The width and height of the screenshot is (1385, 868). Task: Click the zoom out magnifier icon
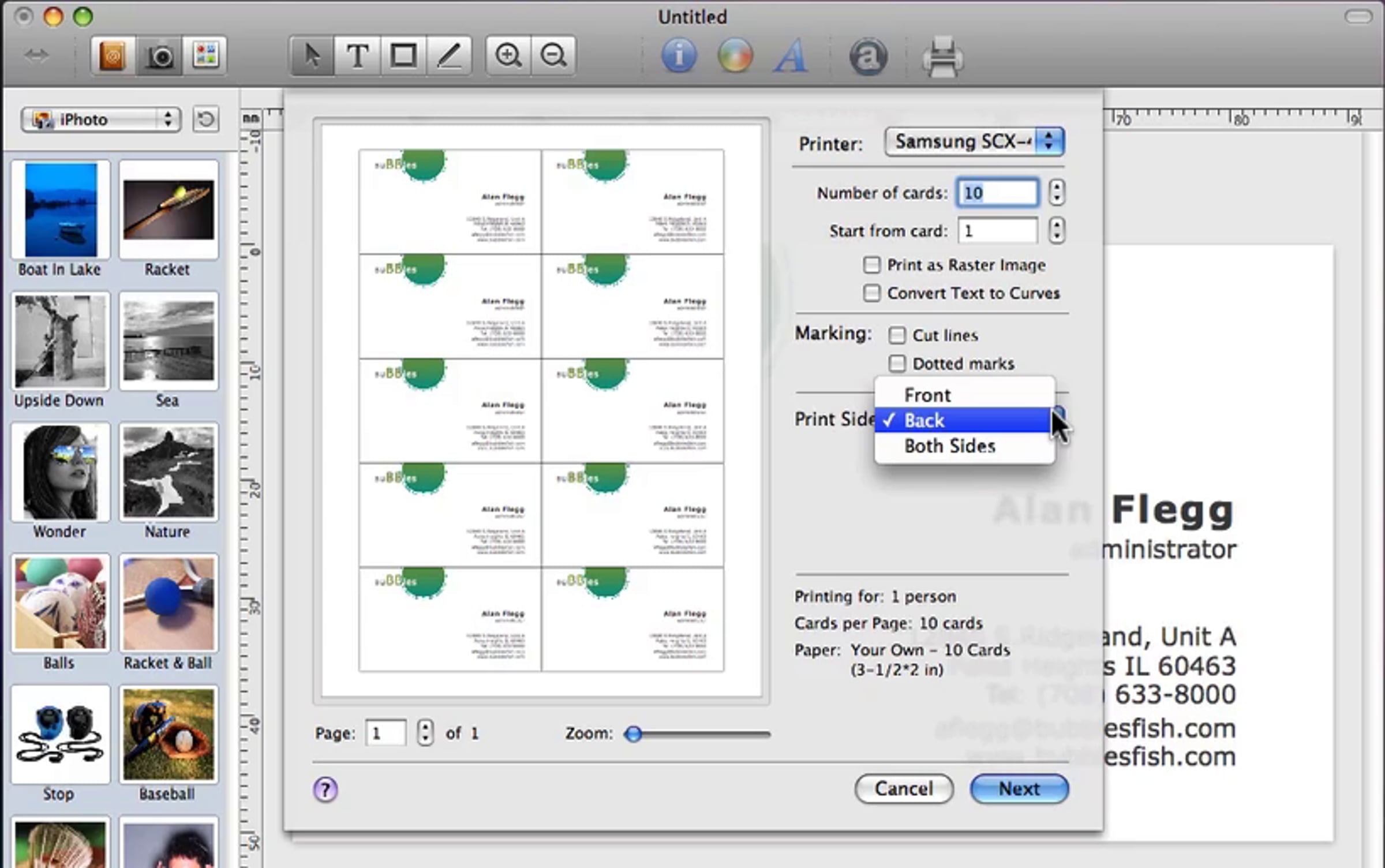[553, 56]
